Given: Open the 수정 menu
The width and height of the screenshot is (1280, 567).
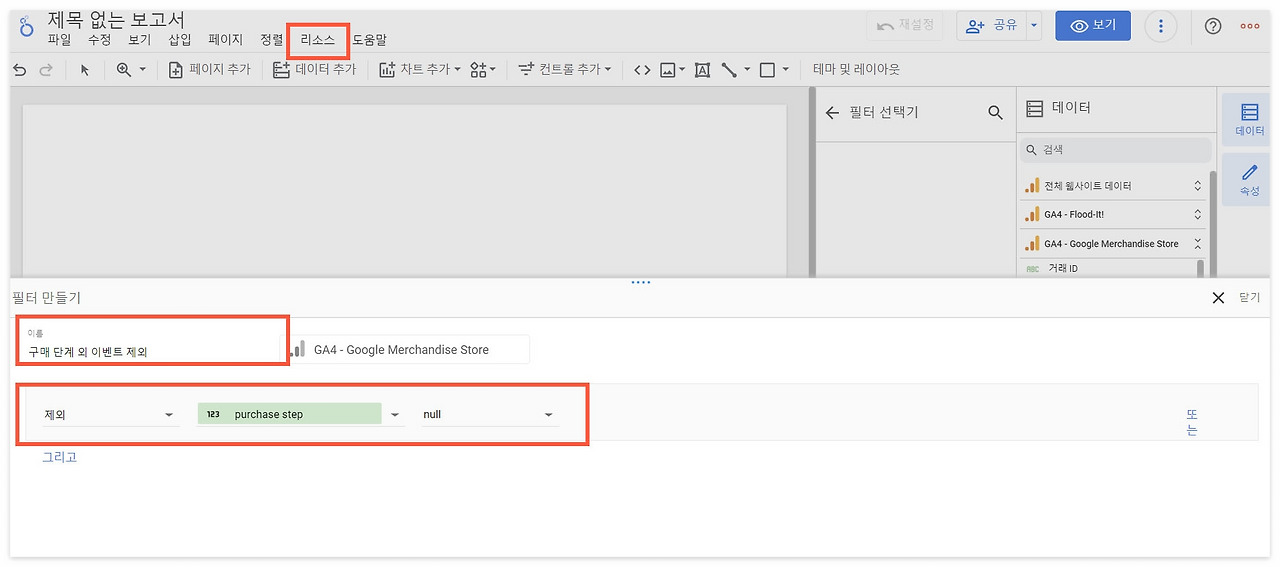Looking at the screenshot, I should pyautogui.click(x=100, y=40).
